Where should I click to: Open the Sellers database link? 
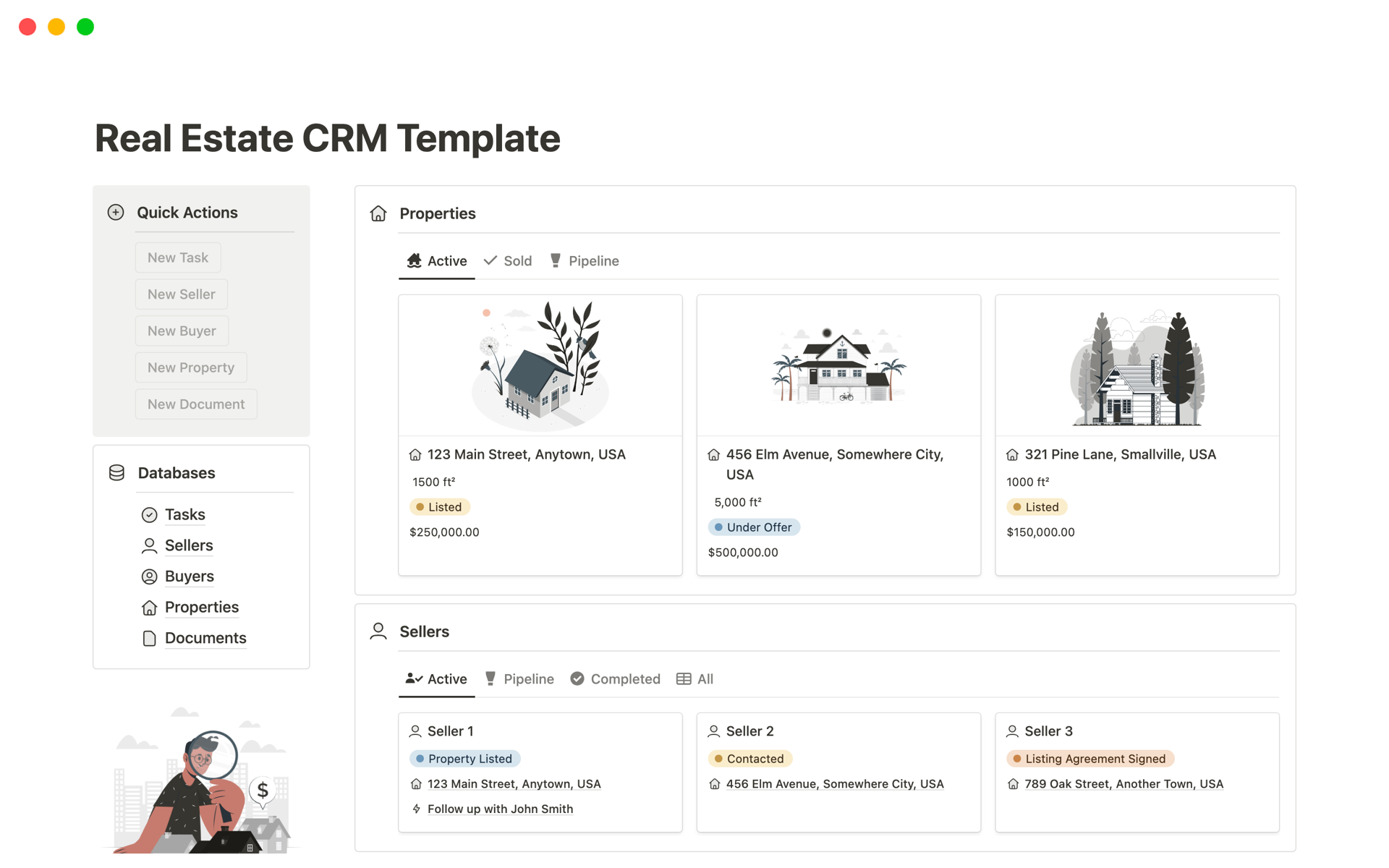189,545
